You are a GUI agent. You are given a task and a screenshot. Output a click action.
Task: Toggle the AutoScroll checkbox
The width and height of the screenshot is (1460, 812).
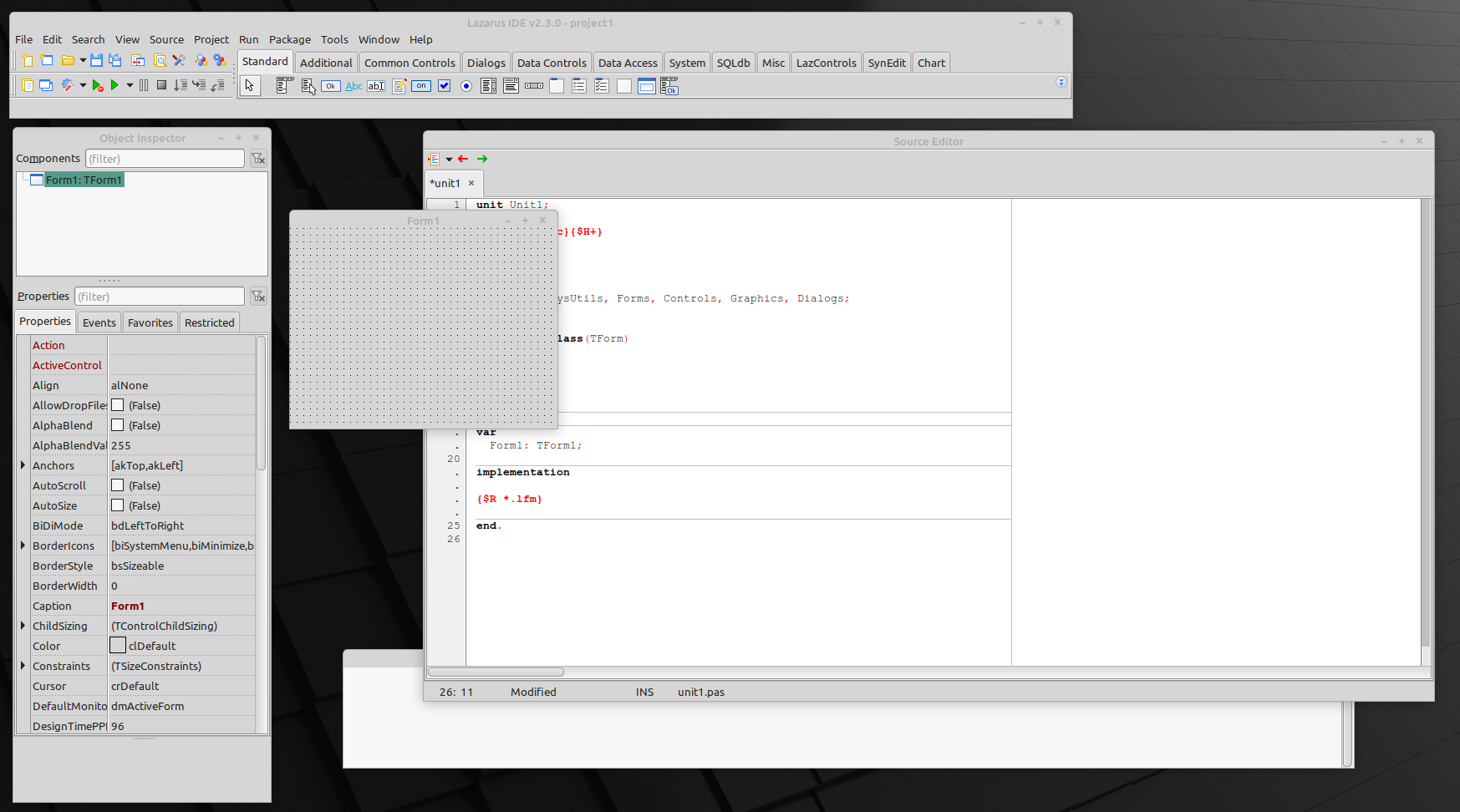118,485
